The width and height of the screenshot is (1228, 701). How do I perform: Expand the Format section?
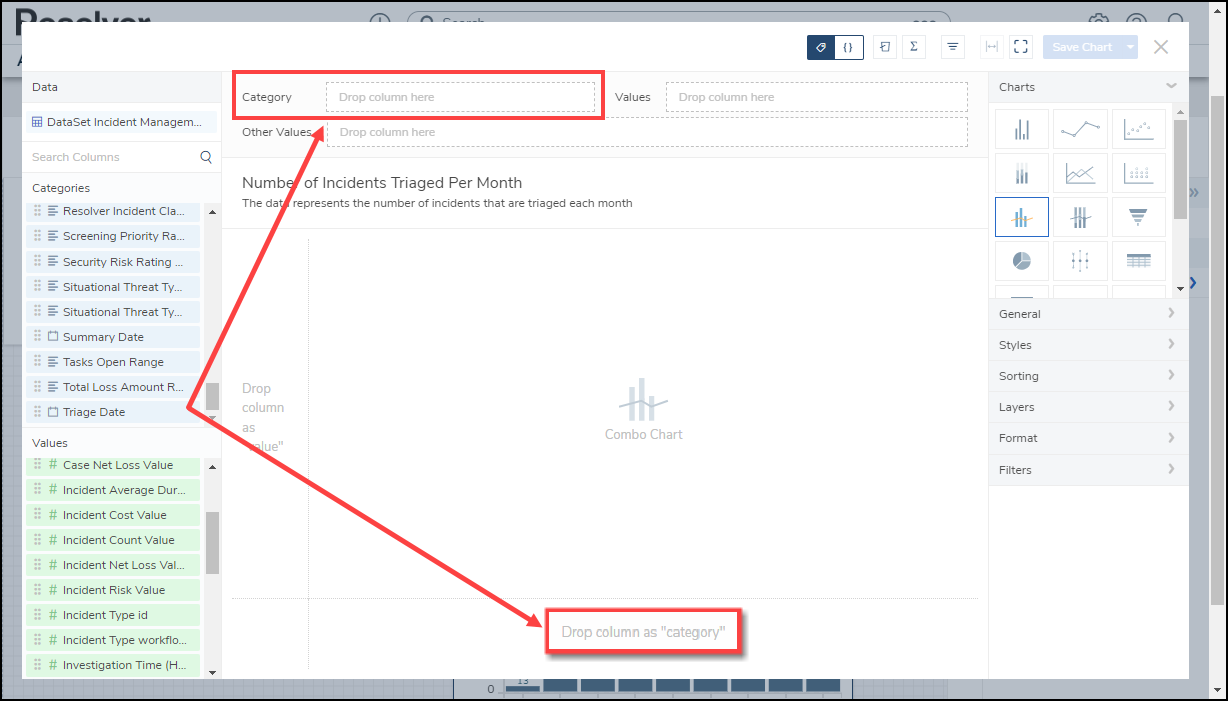click(1088, 438)
